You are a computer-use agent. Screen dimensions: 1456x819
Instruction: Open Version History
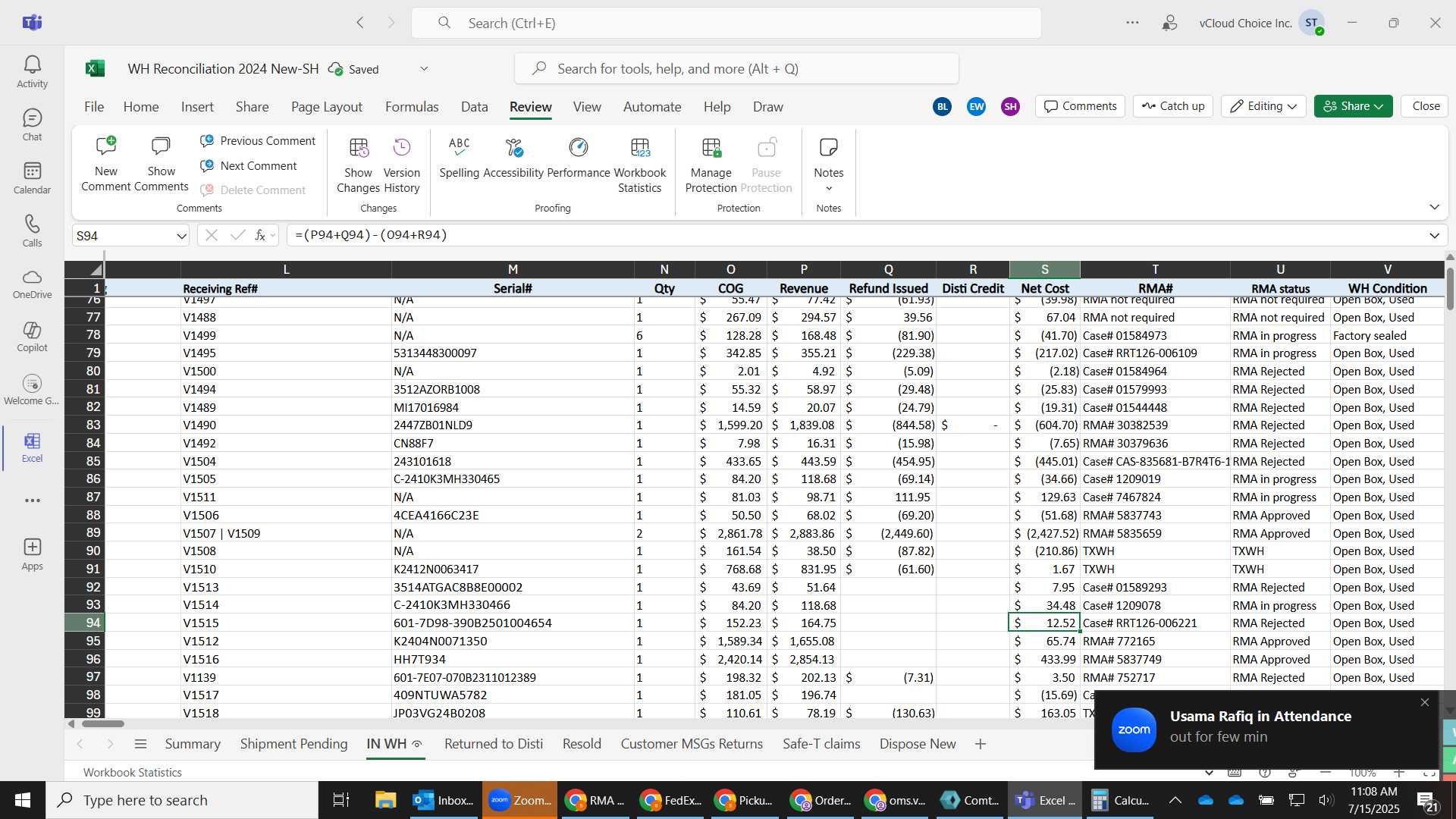[x=401, y=165]
